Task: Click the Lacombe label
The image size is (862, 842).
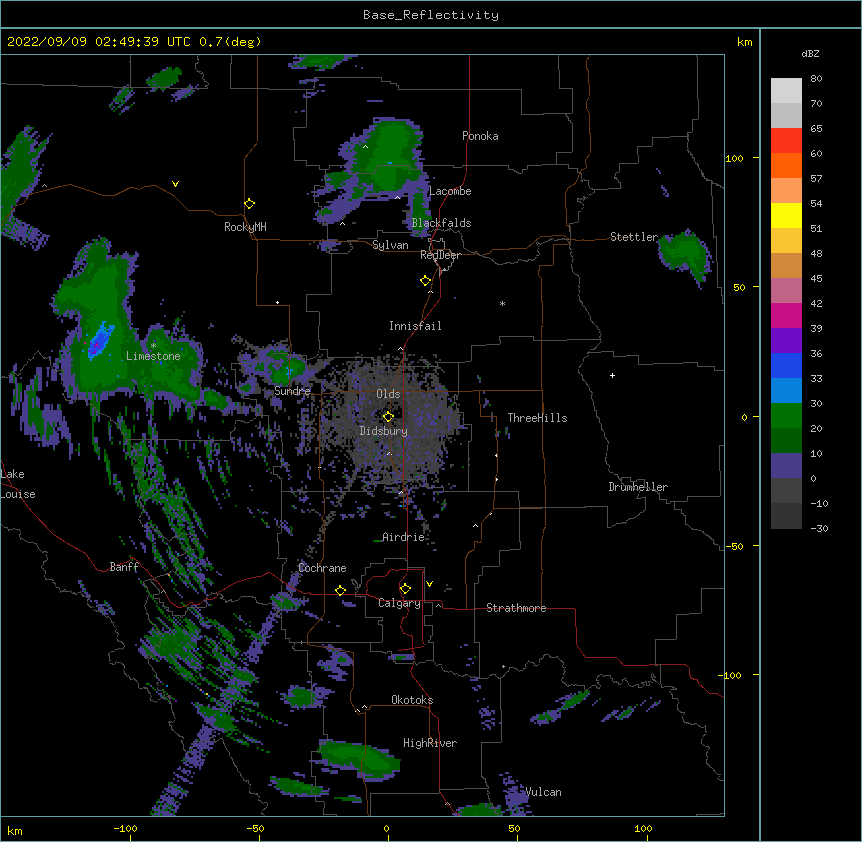Action: point(450,191)
